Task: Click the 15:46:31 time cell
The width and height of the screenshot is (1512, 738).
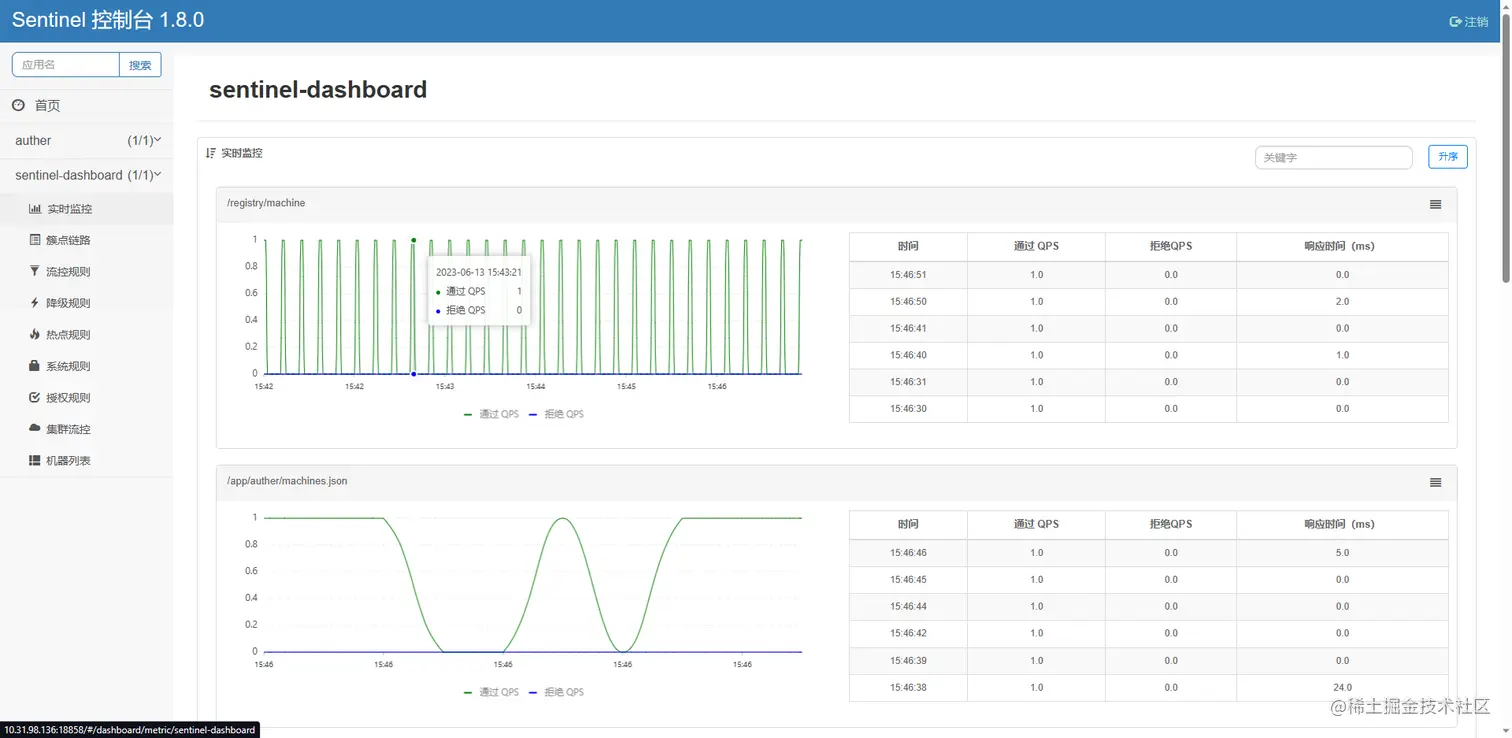Action: click(908, 382)
